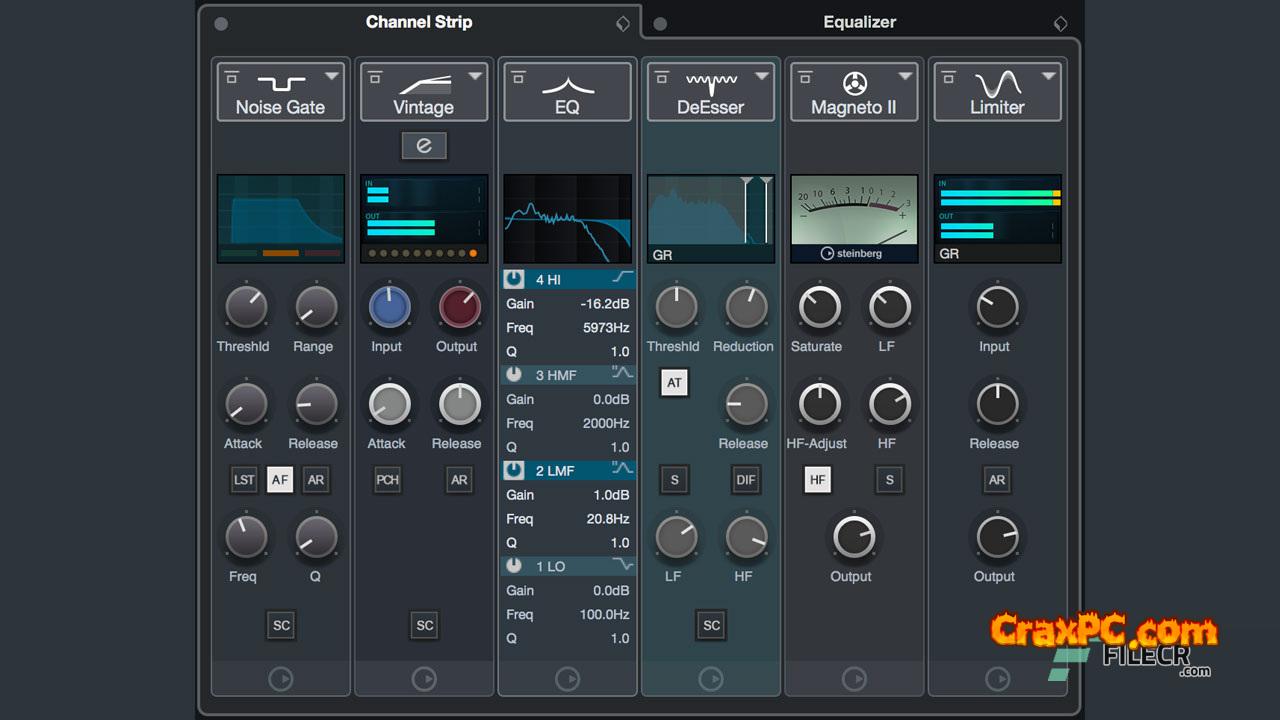
Task: Click the DeEsser waveform icon
Action: [x=711, y=81]
